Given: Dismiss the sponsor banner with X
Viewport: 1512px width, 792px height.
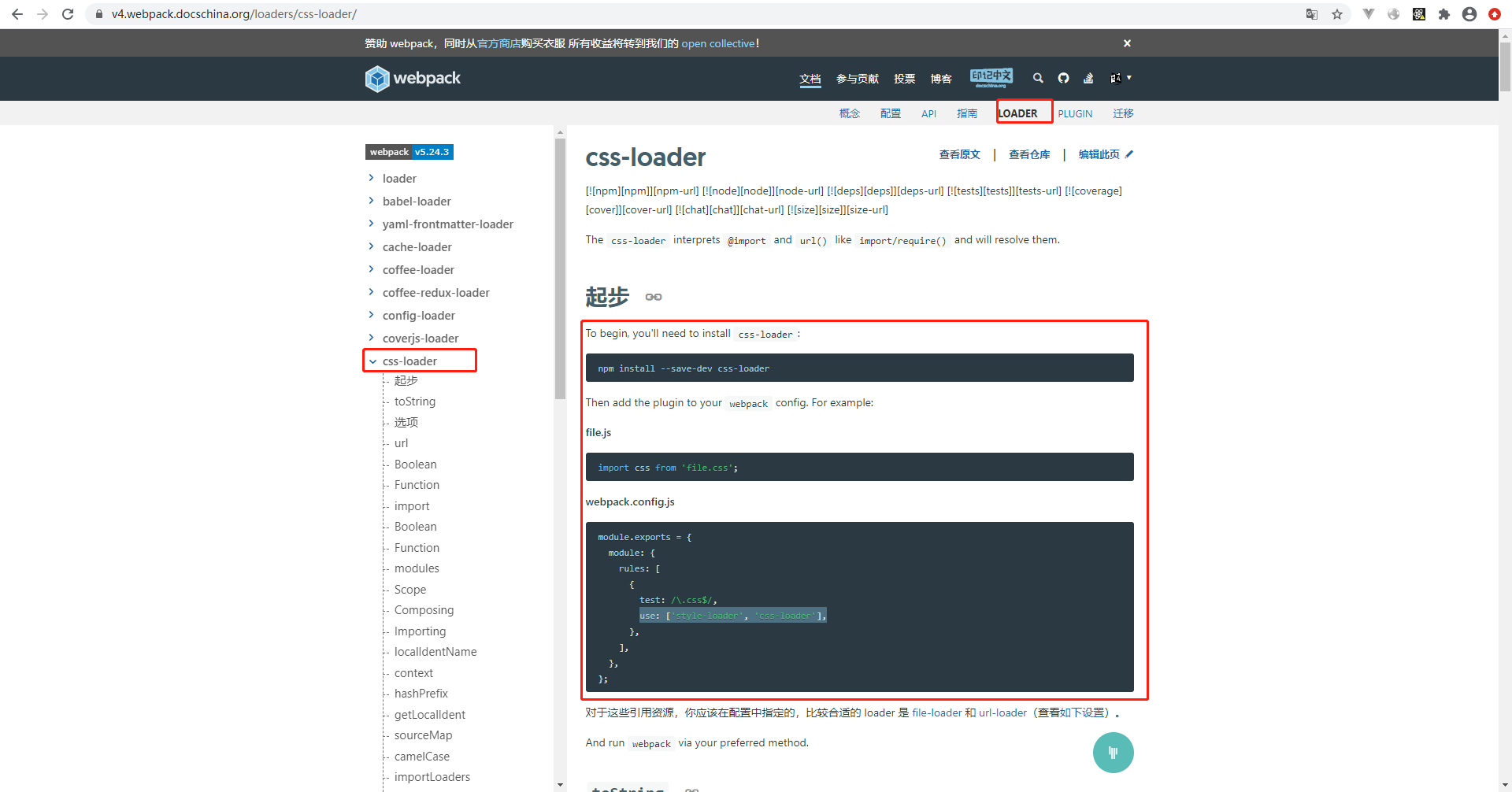Looking at the screenshot, I should click(x=1127, y=43).
